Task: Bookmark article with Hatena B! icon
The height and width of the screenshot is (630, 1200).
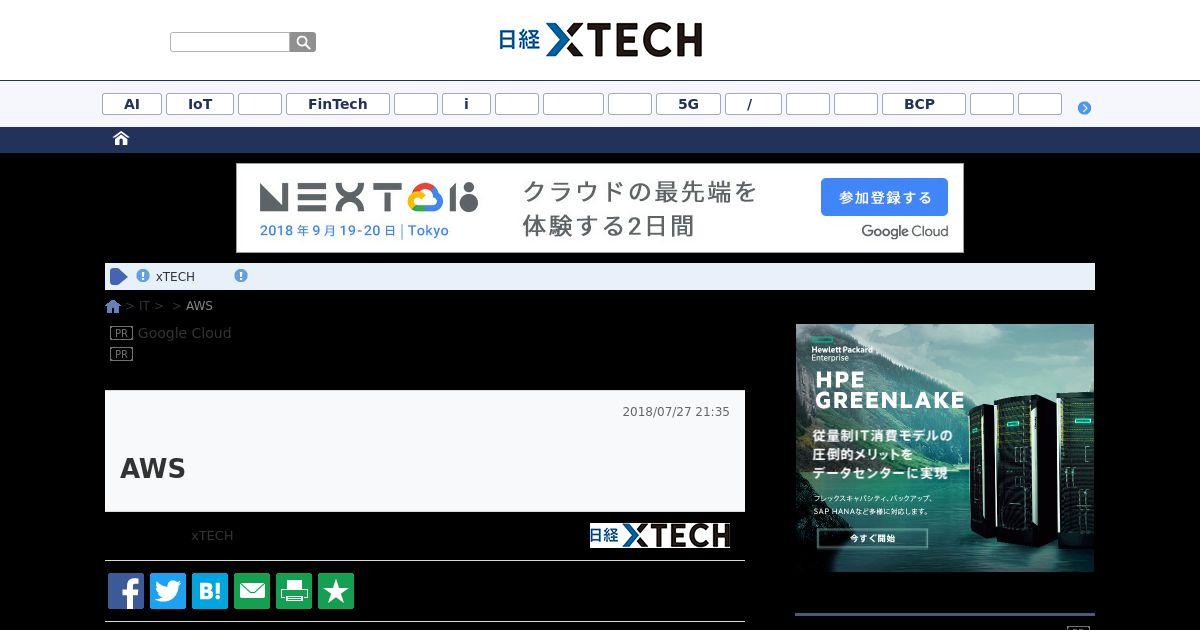Action: coord(210,591)
